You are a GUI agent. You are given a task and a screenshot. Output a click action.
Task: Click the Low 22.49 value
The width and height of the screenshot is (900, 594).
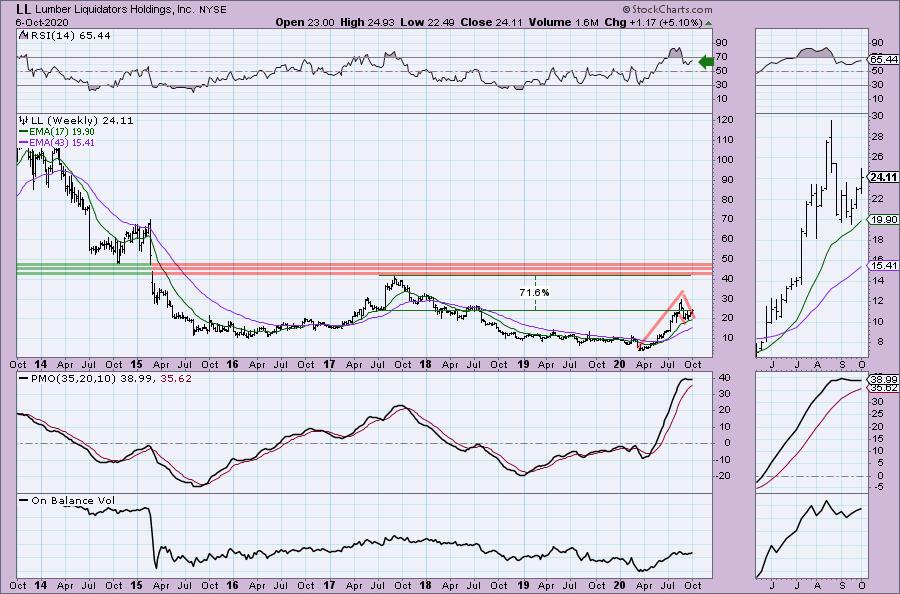[426, 22]
